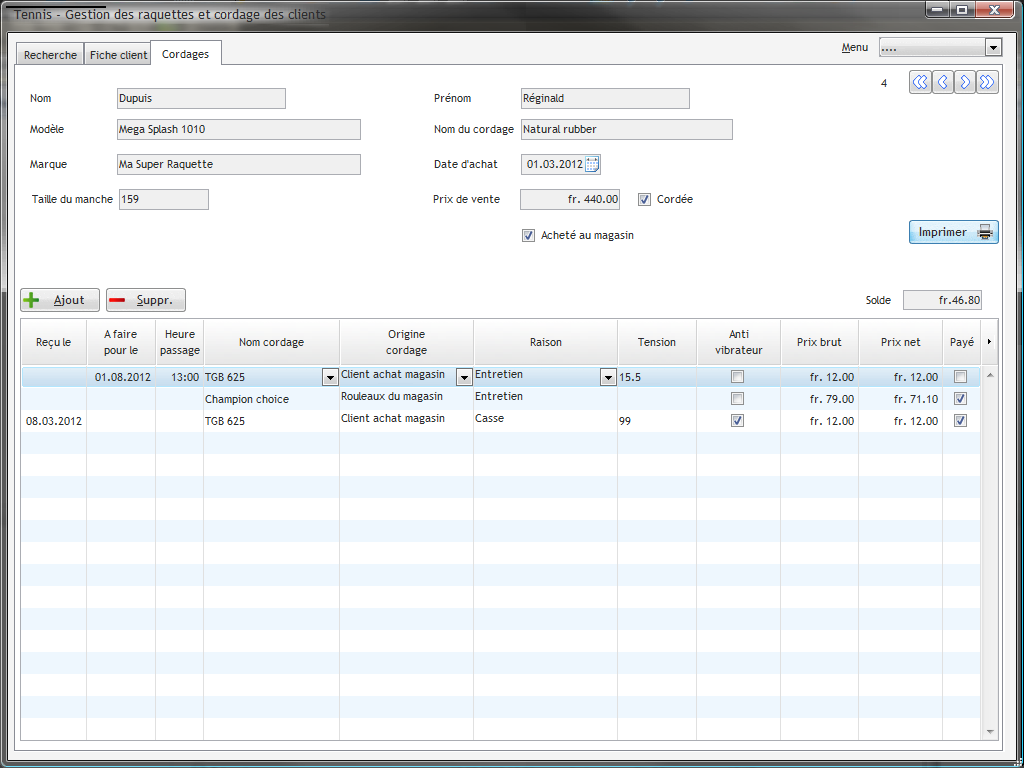Go to the previous record
The width and height of the screenshot is (1024, 768).
coord(942,82)
